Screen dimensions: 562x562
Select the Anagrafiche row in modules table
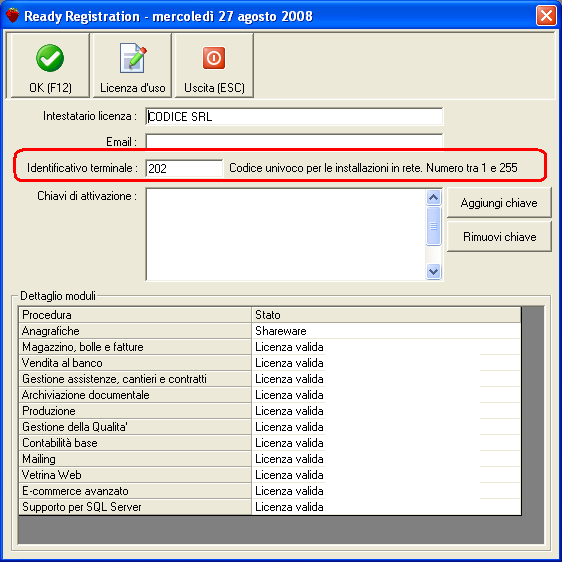coord(270,331)
